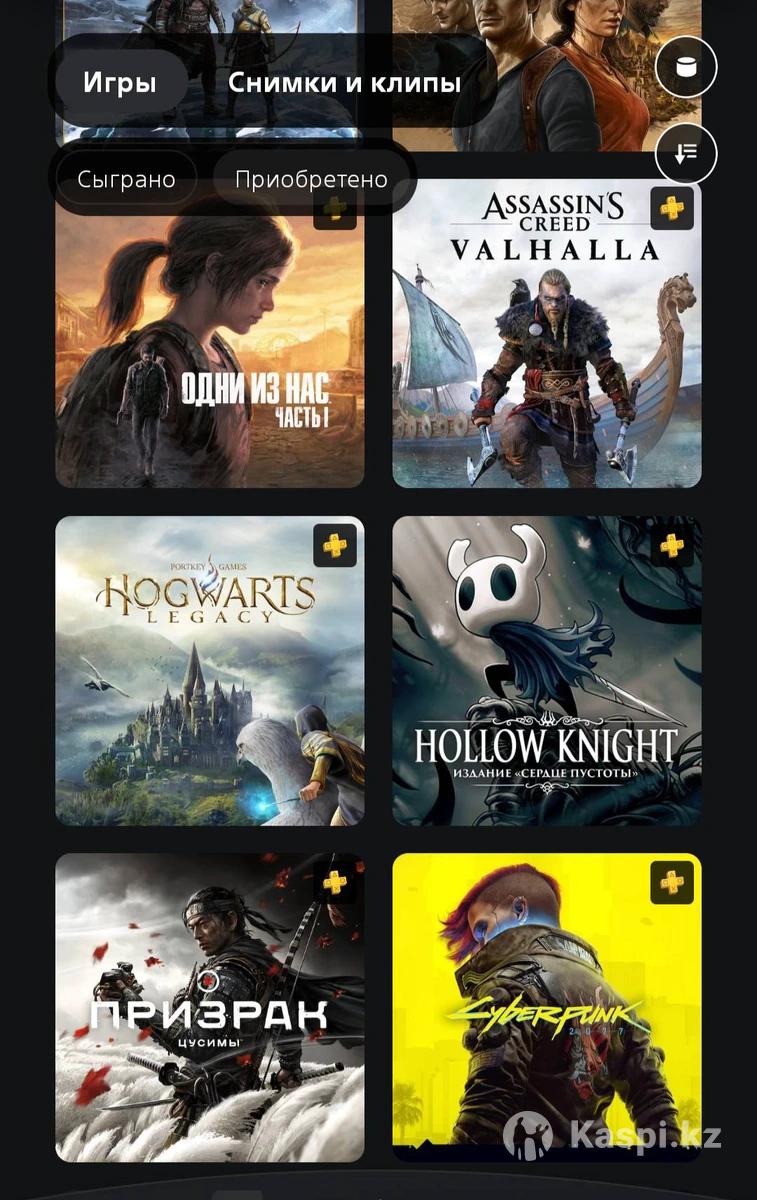Open Hogwarts Legacy game tile
Viewport: 757px width, 1200px height.
210,671
